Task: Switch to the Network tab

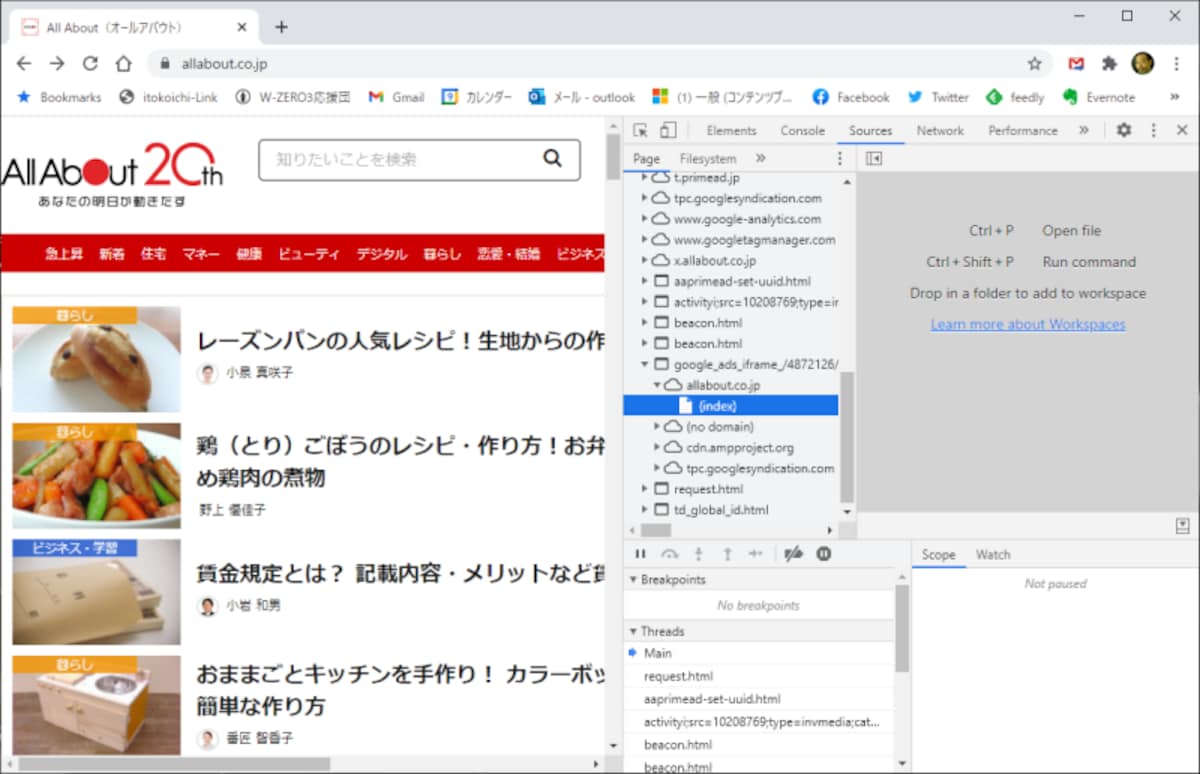Action: 940,130
